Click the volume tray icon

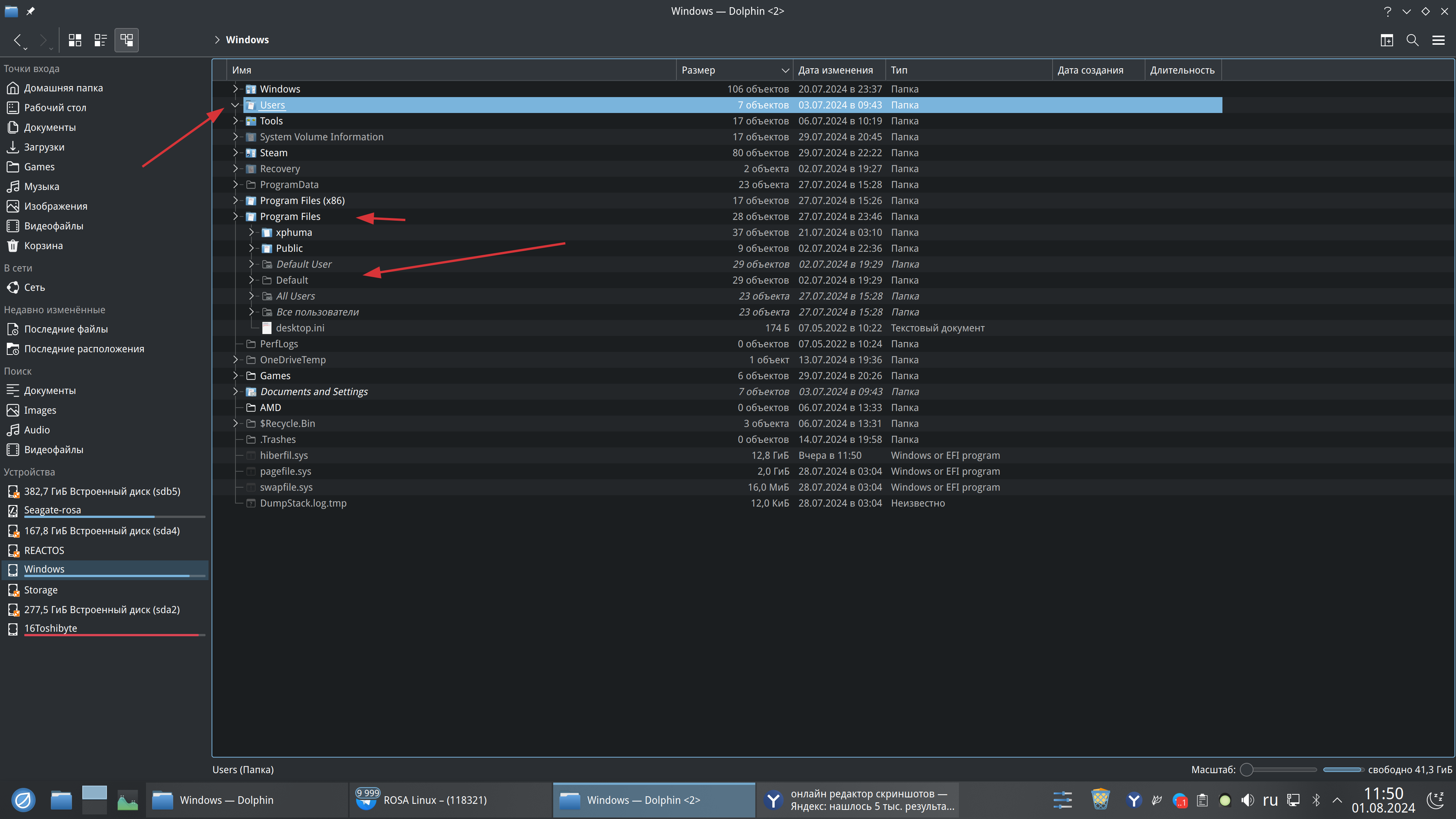1247,800
